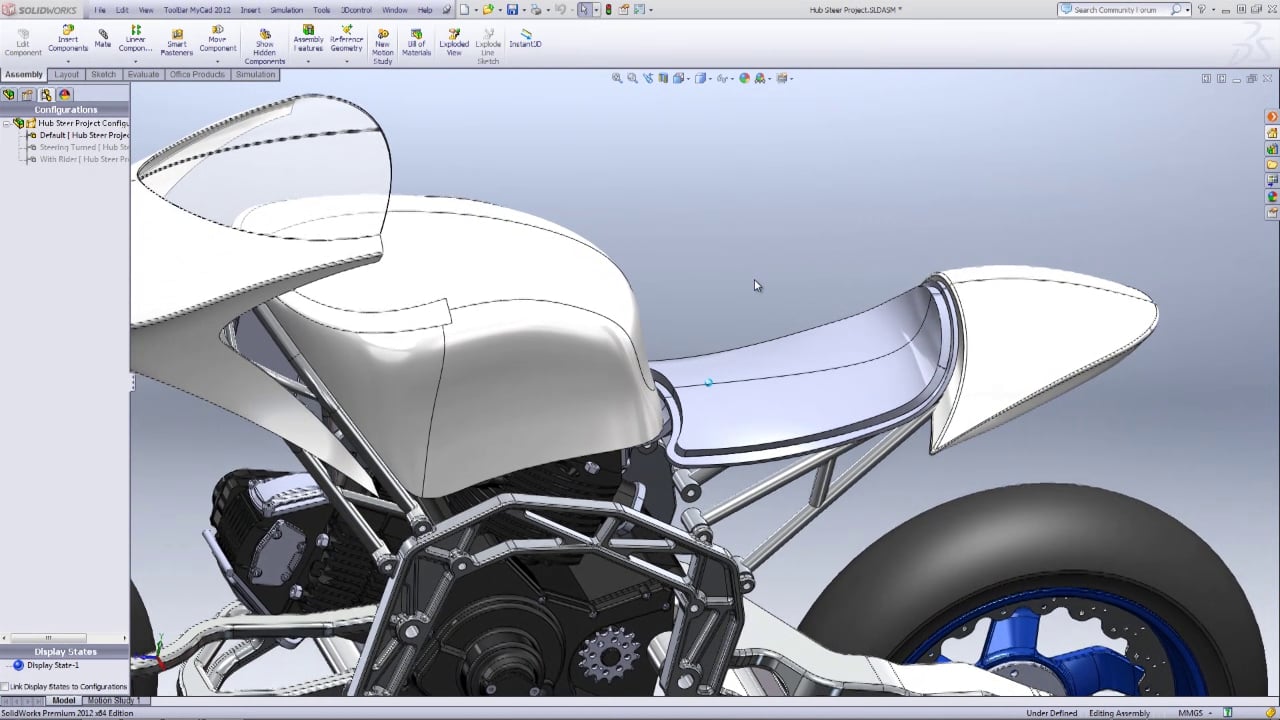This screenshot has height=720, width=1280.
Task: Select the Mate tool
Action: (103, 38)
